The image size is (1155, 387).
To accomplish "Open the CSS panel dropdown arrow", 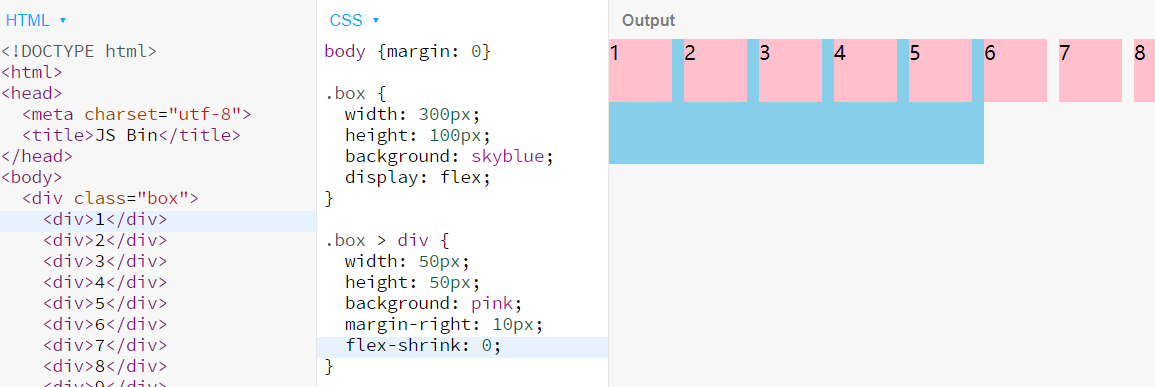I will (x=376, y=20).
